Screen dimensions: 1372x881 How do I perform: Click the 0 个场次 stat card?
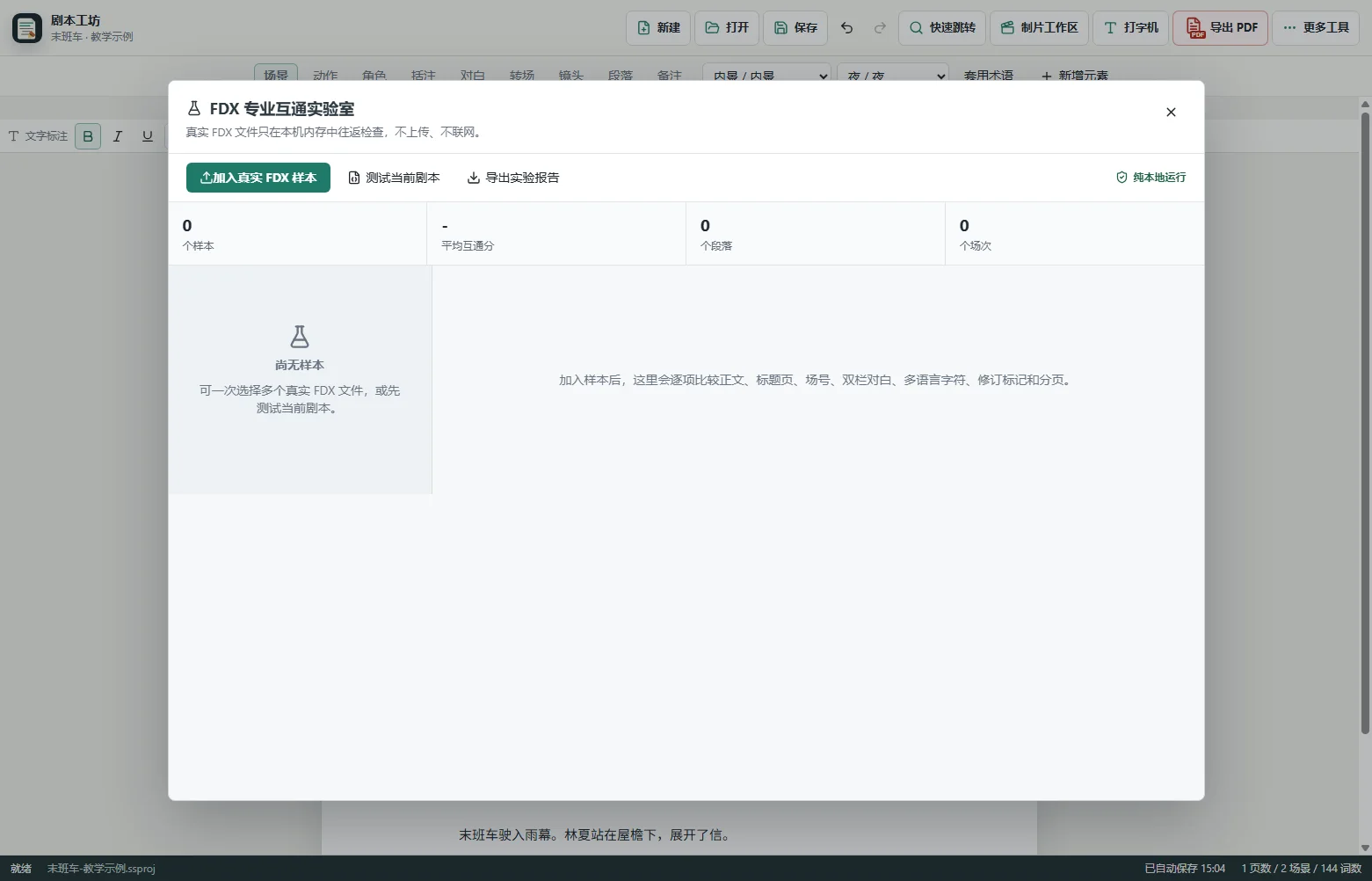click(1075, 234)
